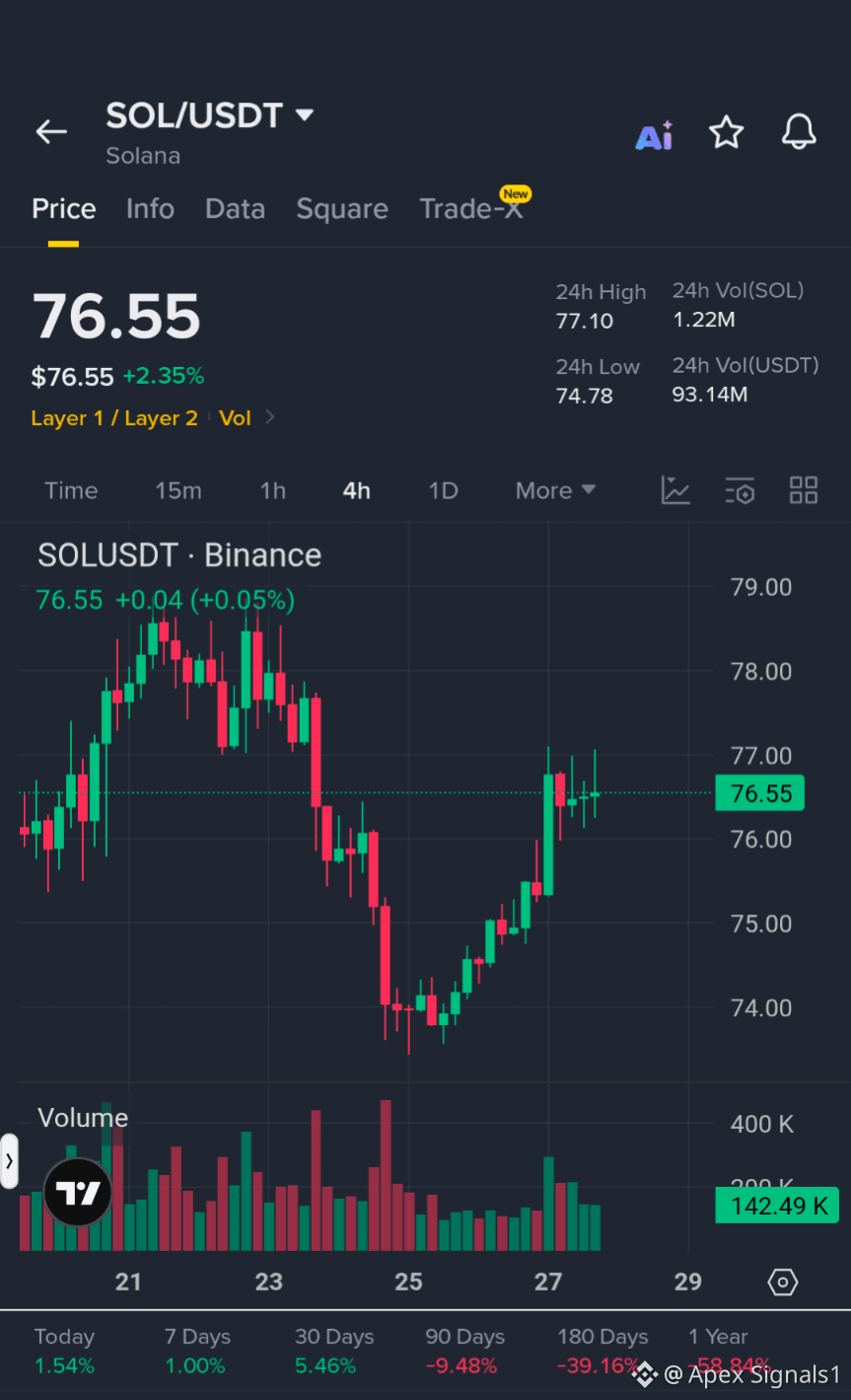Tap the 142.49 K volume label
The height and width of the screenshot is (1400, 851).
click(777, 1206)
